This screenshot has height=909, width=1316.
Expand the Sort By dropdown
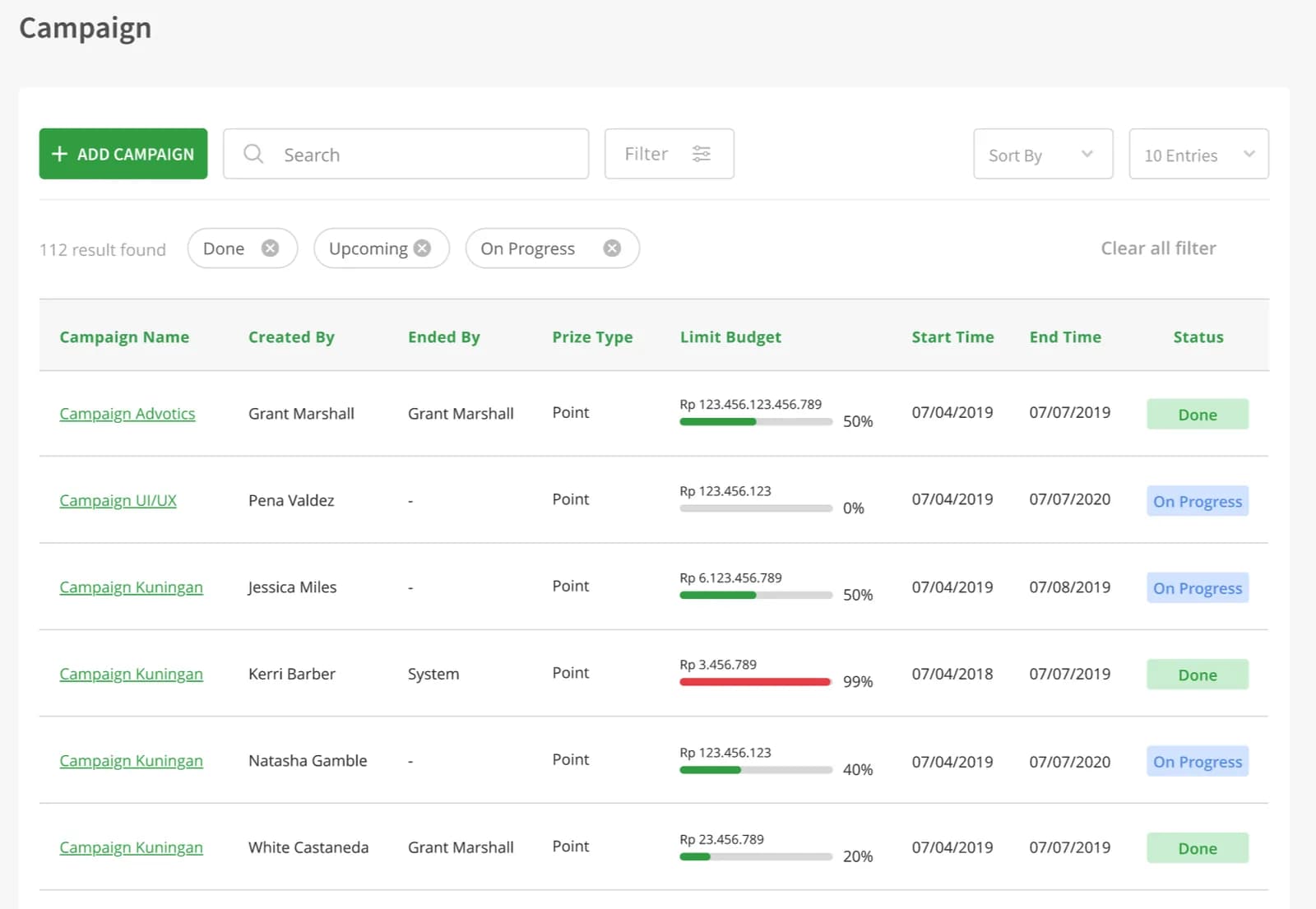coord(1043,154)
